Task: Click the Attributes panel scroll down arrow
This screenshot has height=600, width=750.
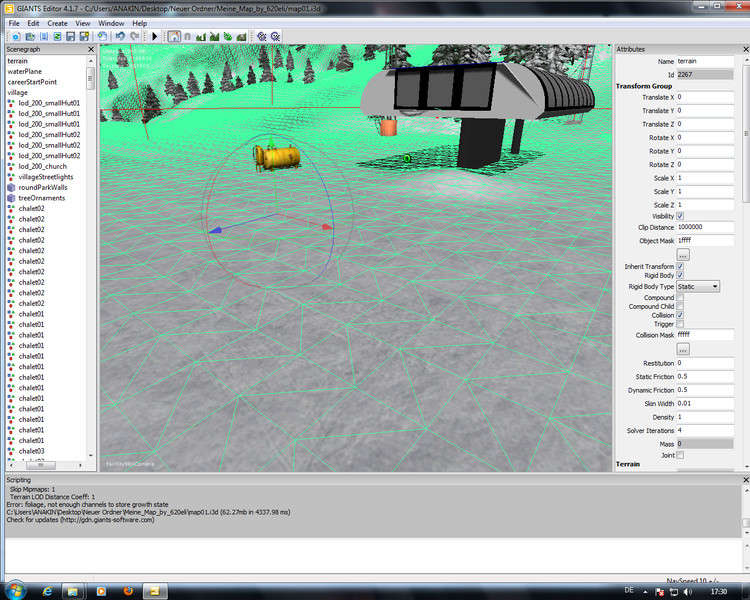Action: (746, 466)
